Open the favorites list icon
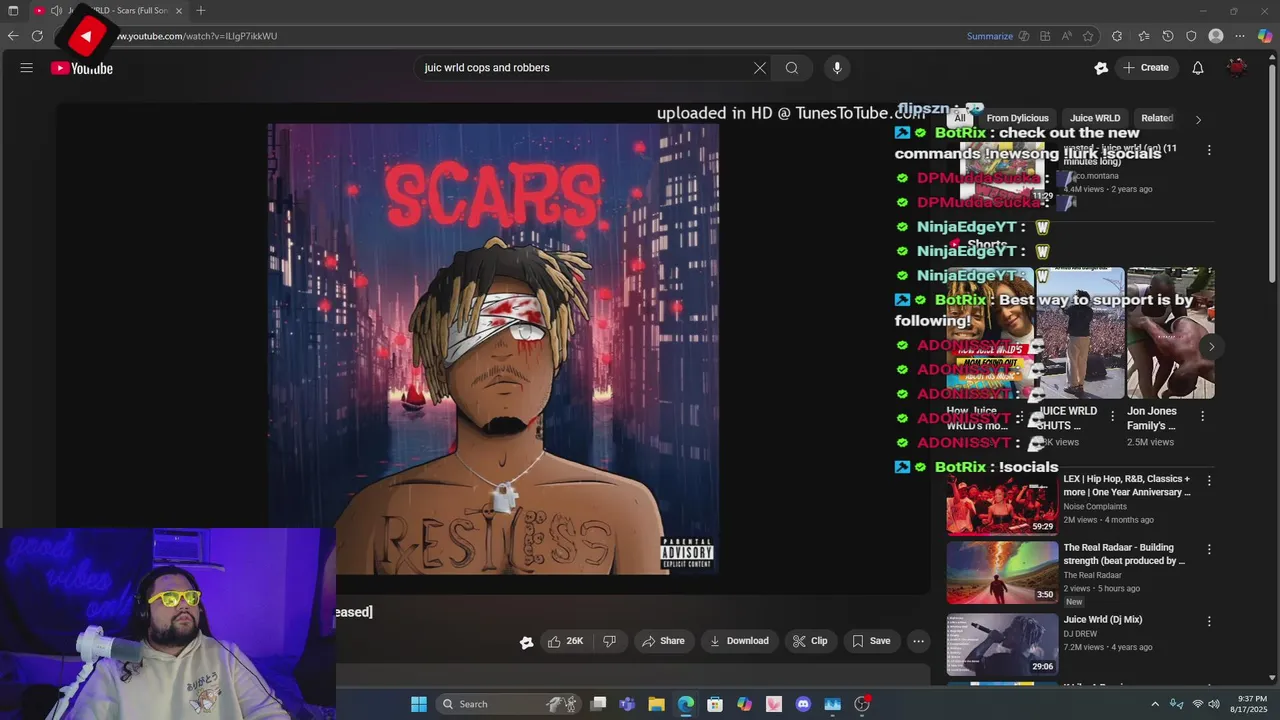Viewport: 1280px width, 720px height. click(x=1143, y=36)
